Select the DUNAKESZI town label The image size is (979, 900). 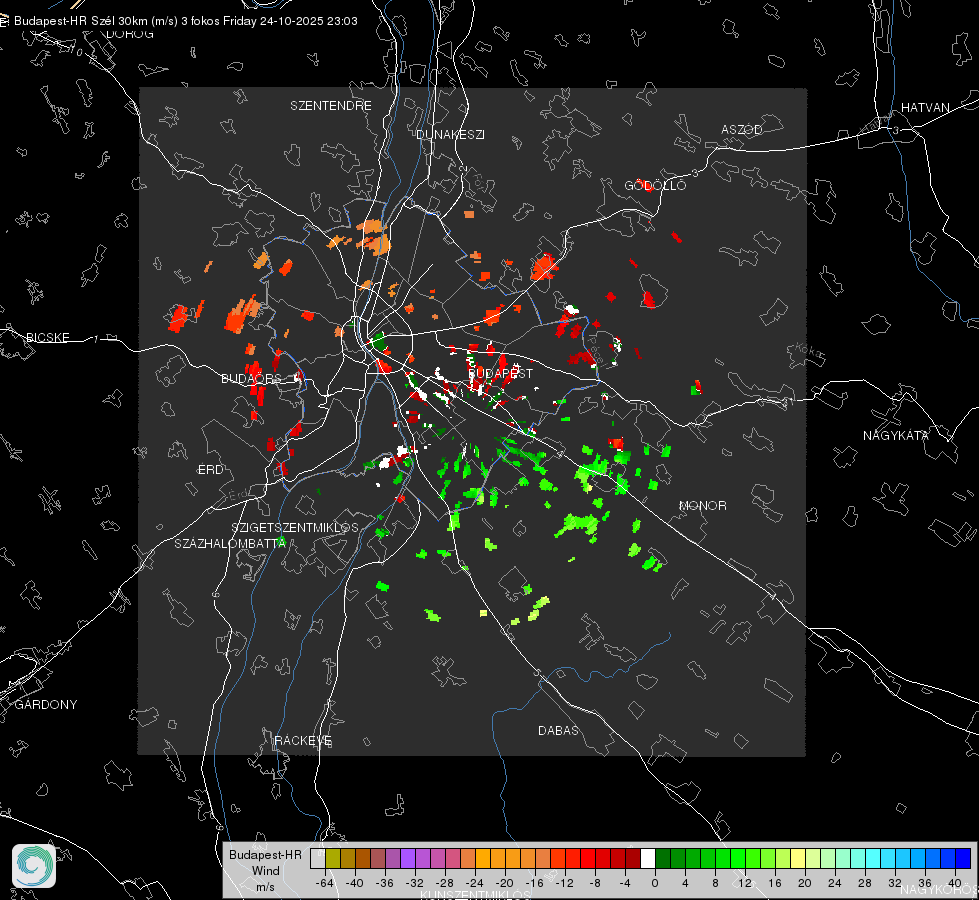[450, 135]
